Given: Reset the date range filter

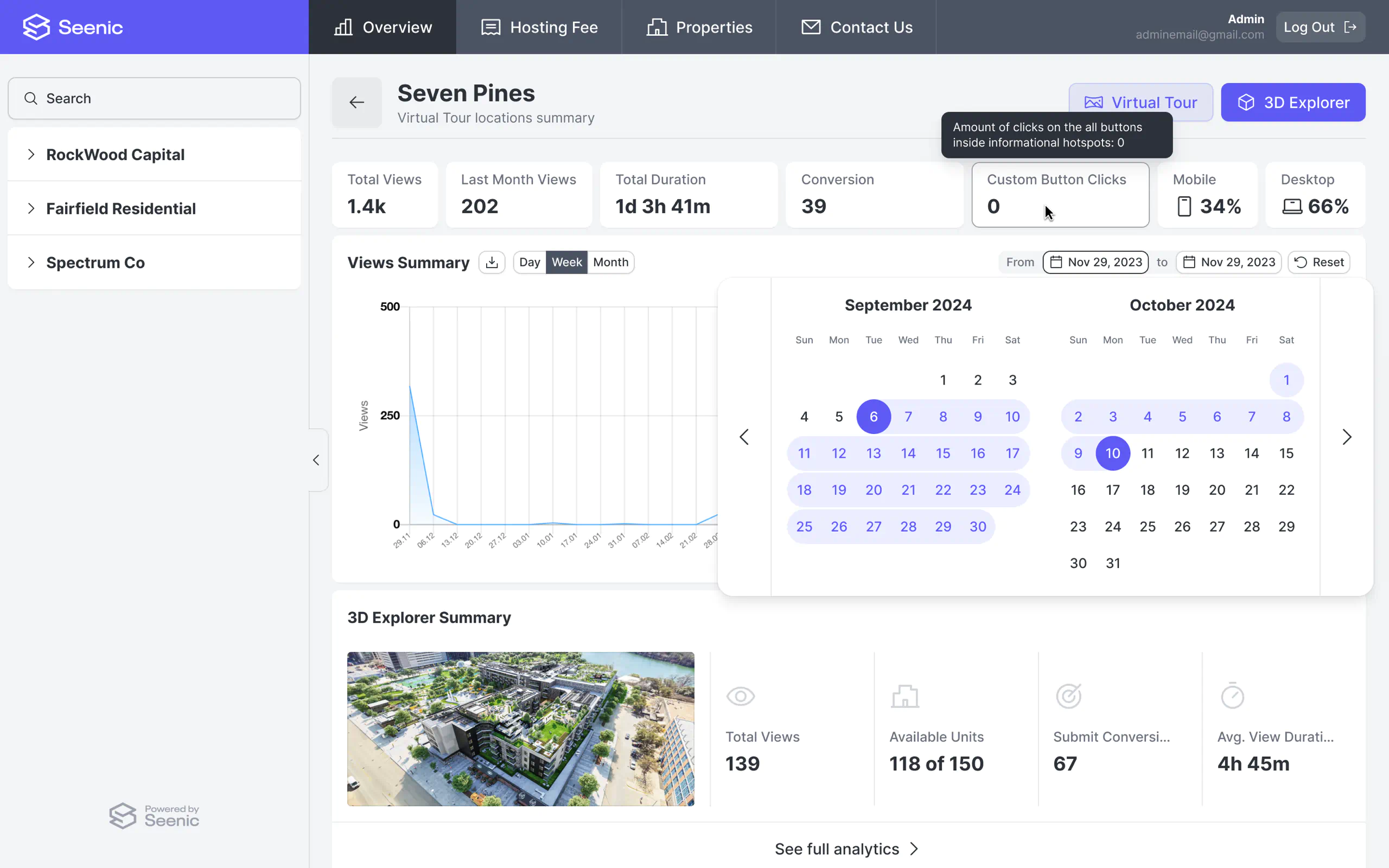Looking at the screenshot, I should click(x=1318, y=263).
